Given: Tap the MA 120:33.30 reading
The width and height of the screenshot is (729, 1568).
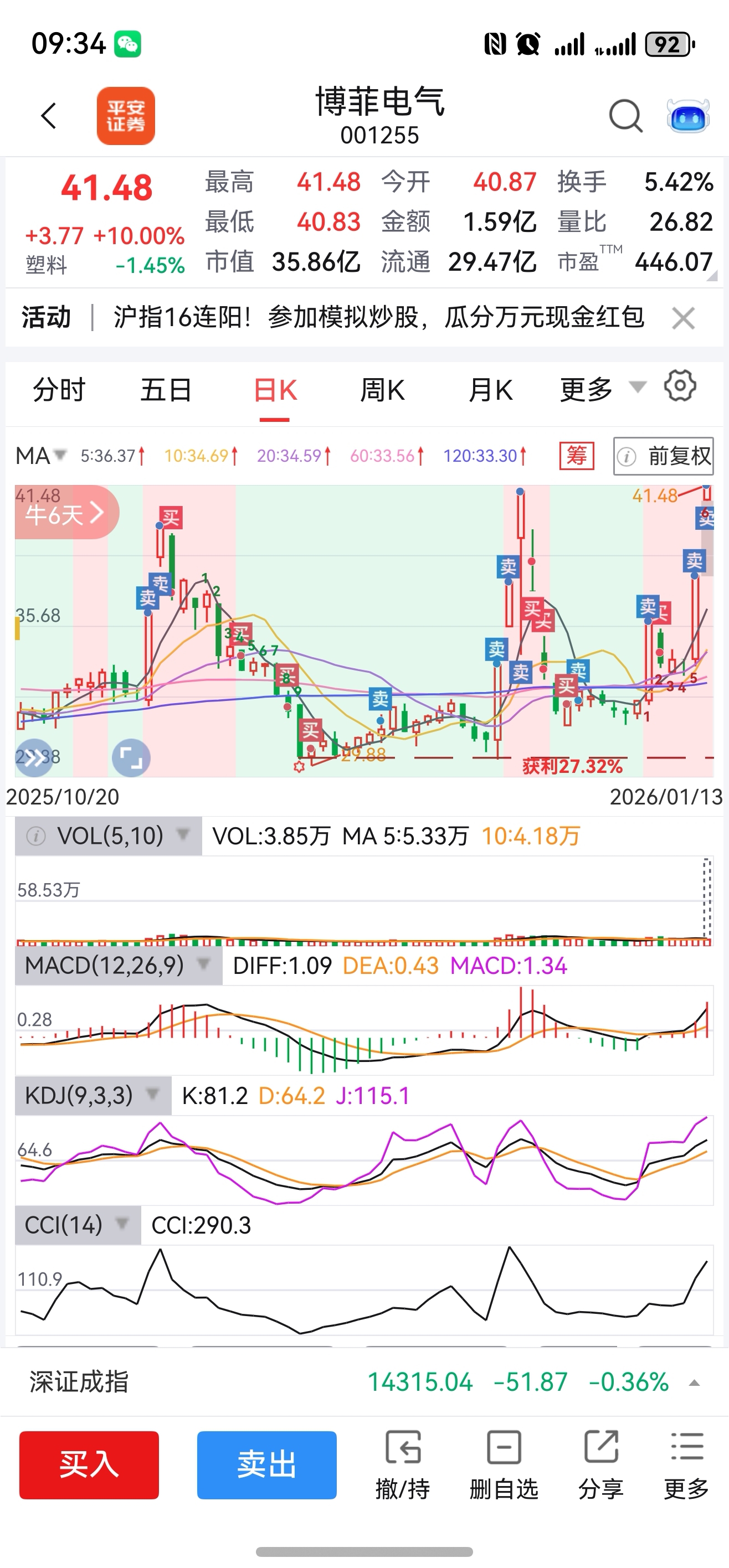Looking at the screenshot, I should pyautogui.click(x=485, y=456).
